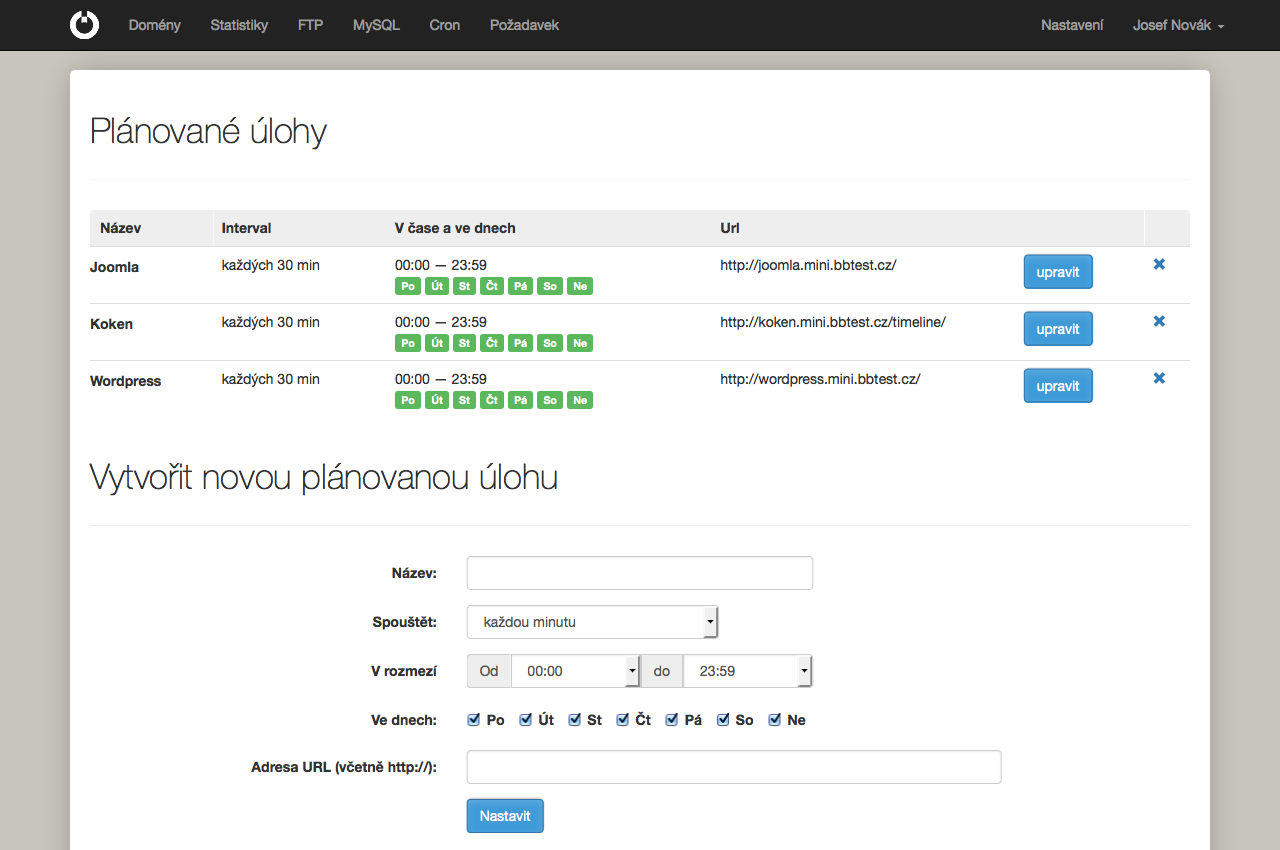The width and height of the screenshot is (1280, 850).
Task: Submit the form with Nastavit button
Action: pyautogui.click(x=505, y=816)
